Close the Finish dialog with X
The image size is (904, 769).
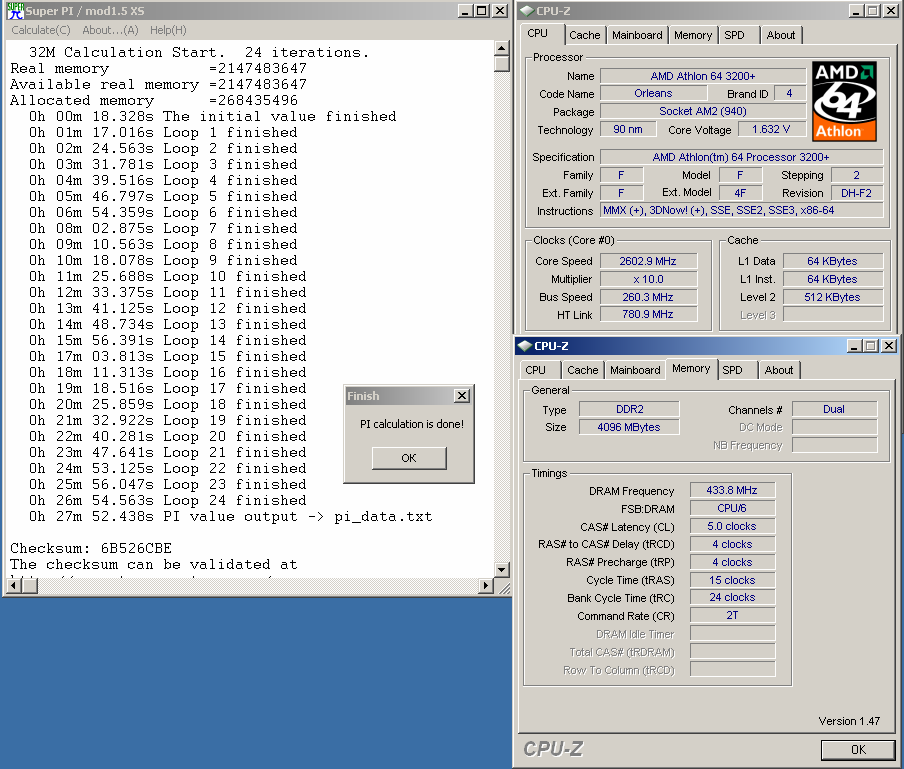(x=462, y=396)
